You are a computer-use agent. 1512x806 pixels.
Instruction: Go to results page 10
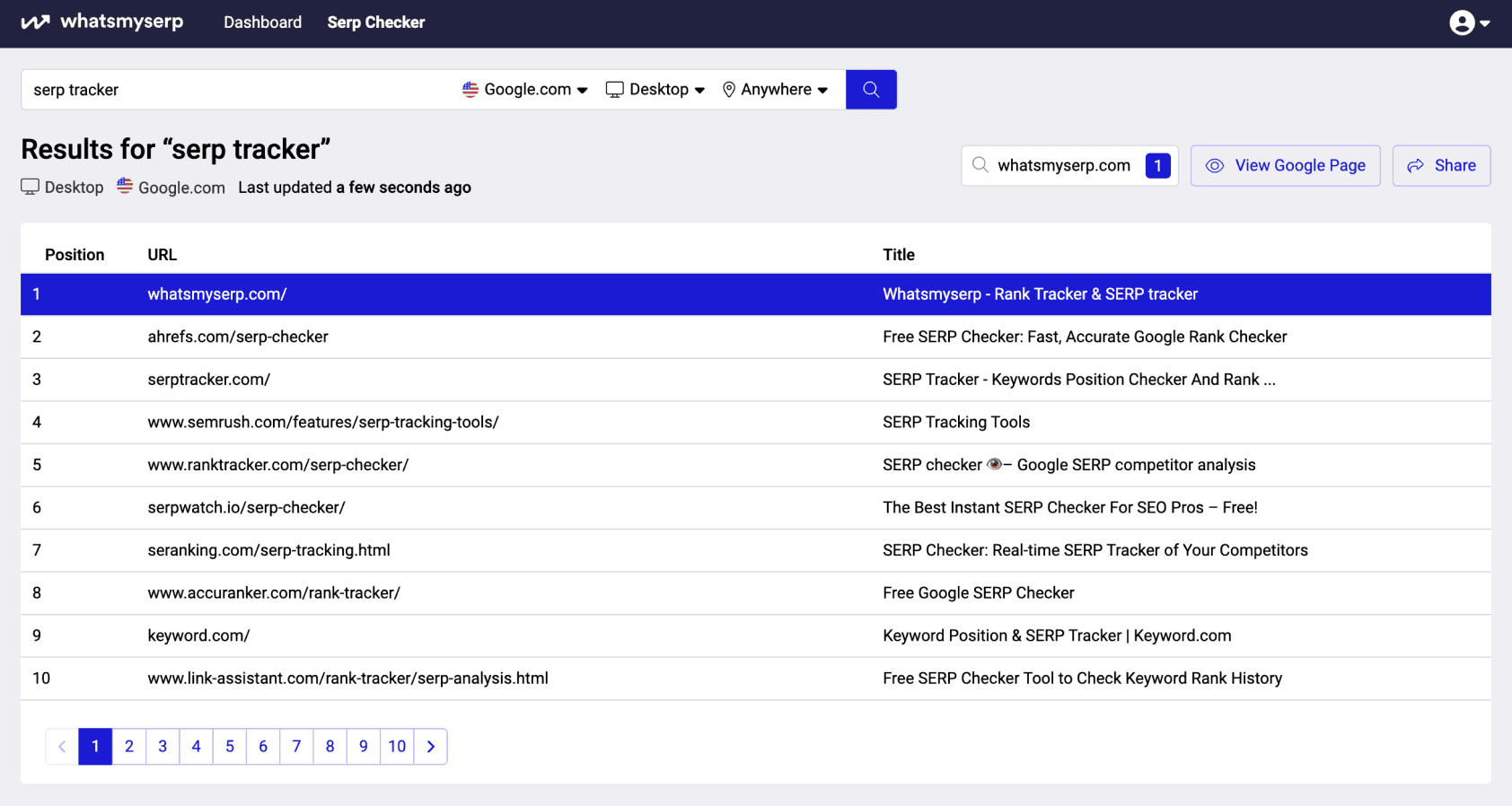(397, 747)
